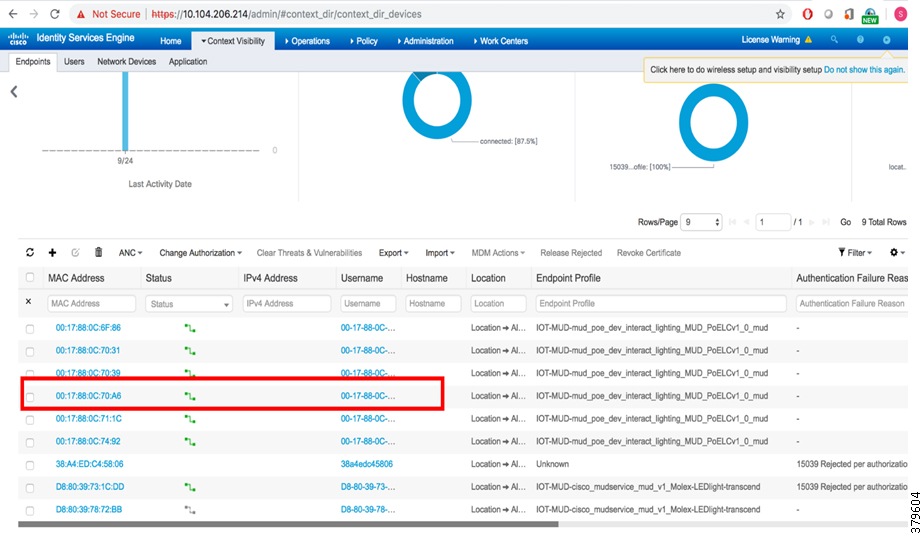The image size is (924, 536).
Task: Check the box for 00:17:88:0C:70:31
Action: pyautogui.click(x=29, y=351)
